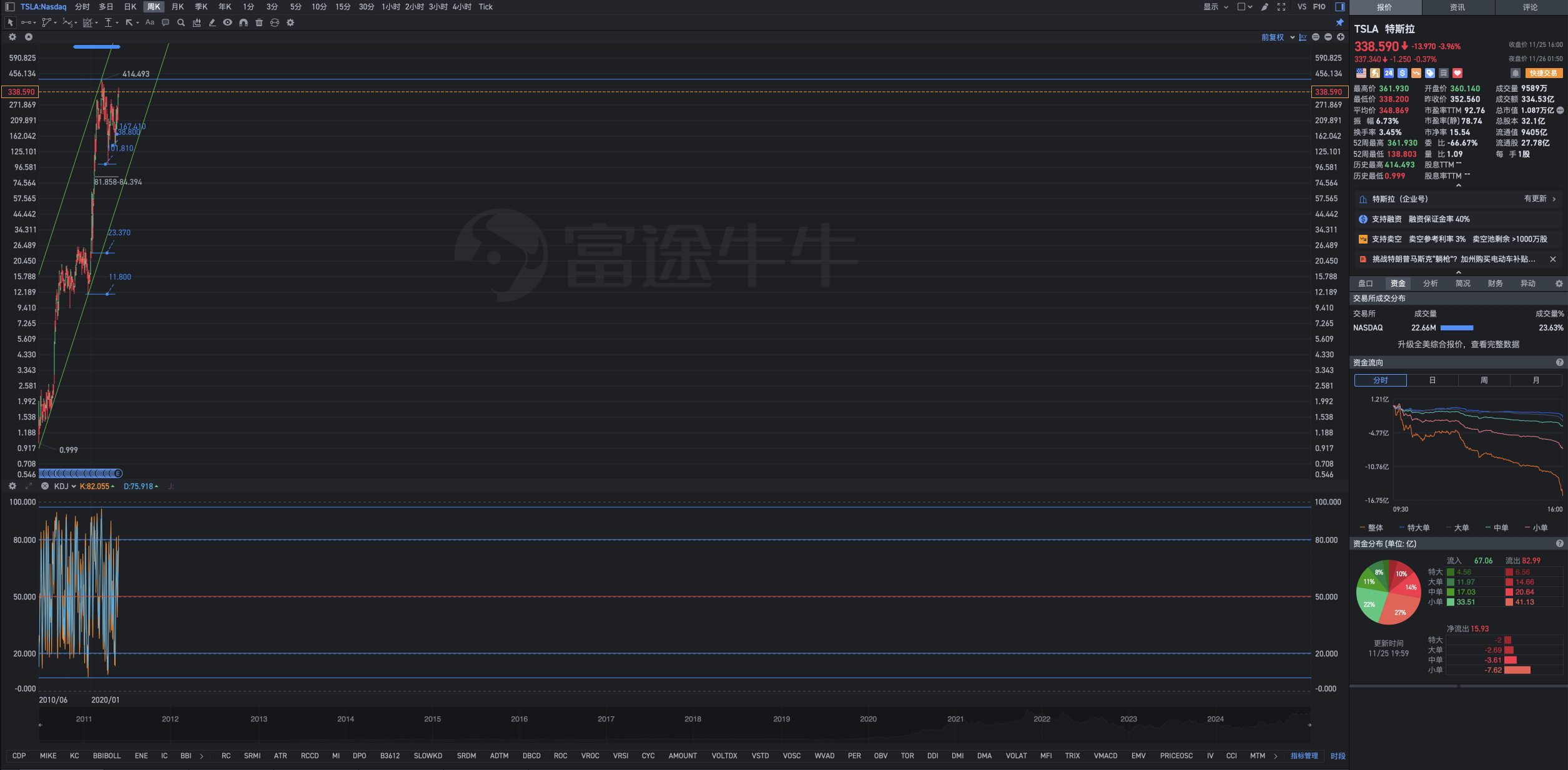
Task: Select the text annotation Aa tool
Action: point(150,22)
